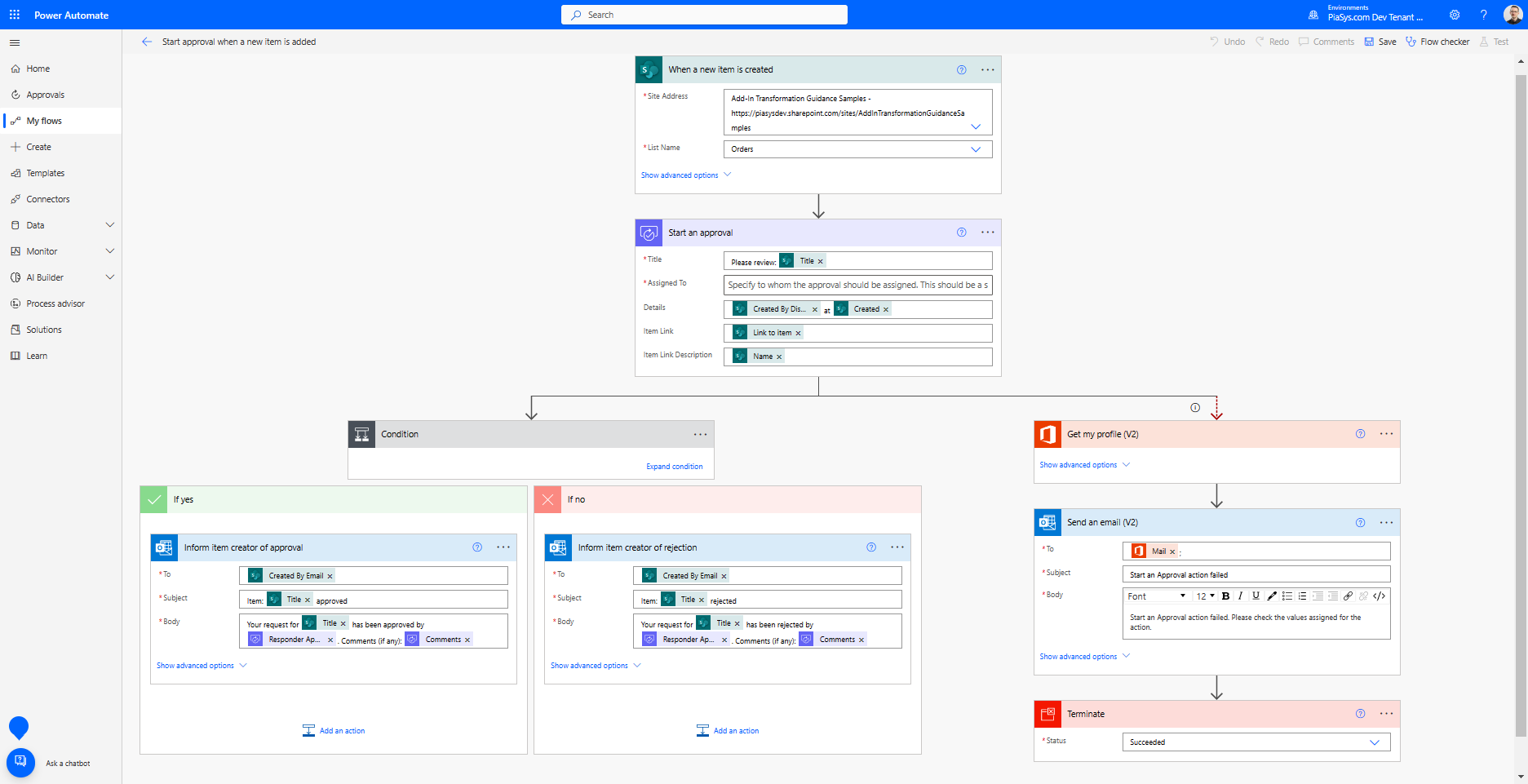Toggle underline in the email Body toolbar
Viewport: 1528px width, 784px height.
[x=1256, y=596]
